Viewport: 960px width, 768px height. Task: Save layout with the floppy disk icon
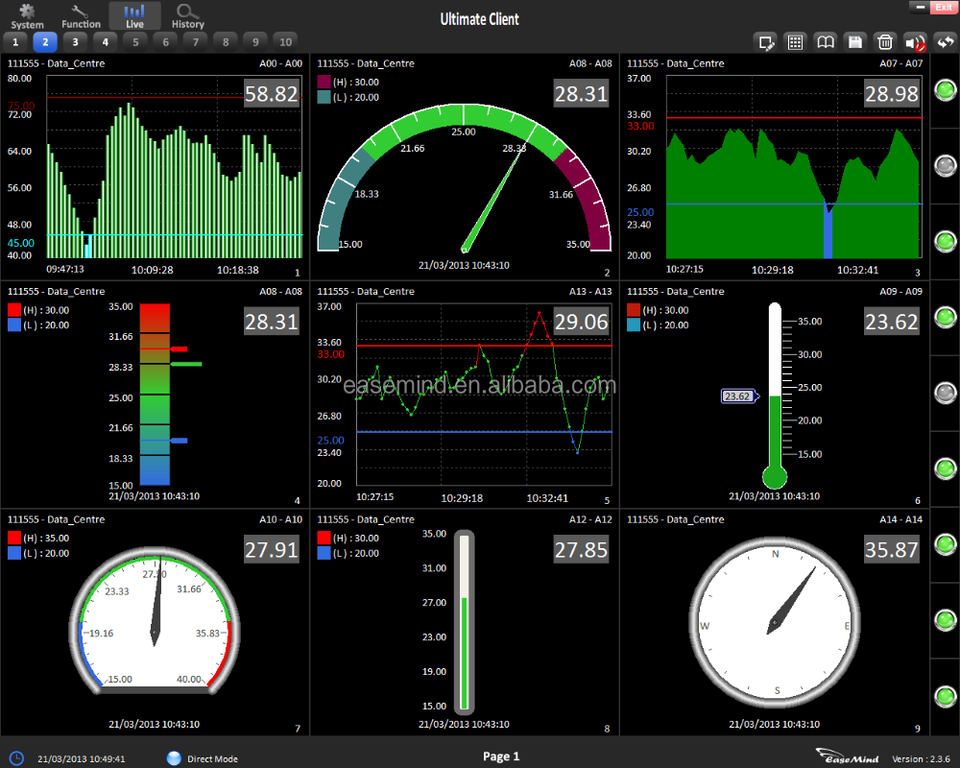855,42
